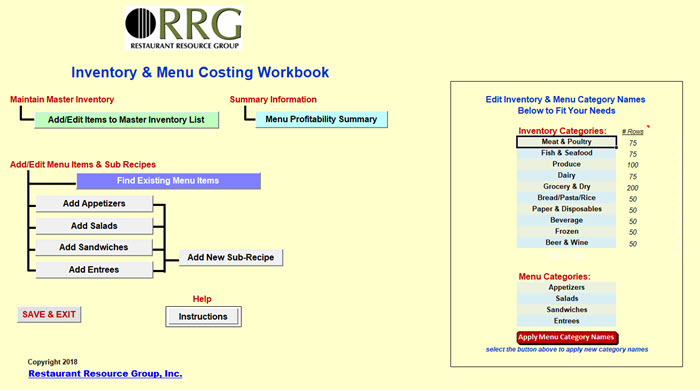Select the Dairy inventory category cell
Screen dimensions: 700x391
(567, 175)
